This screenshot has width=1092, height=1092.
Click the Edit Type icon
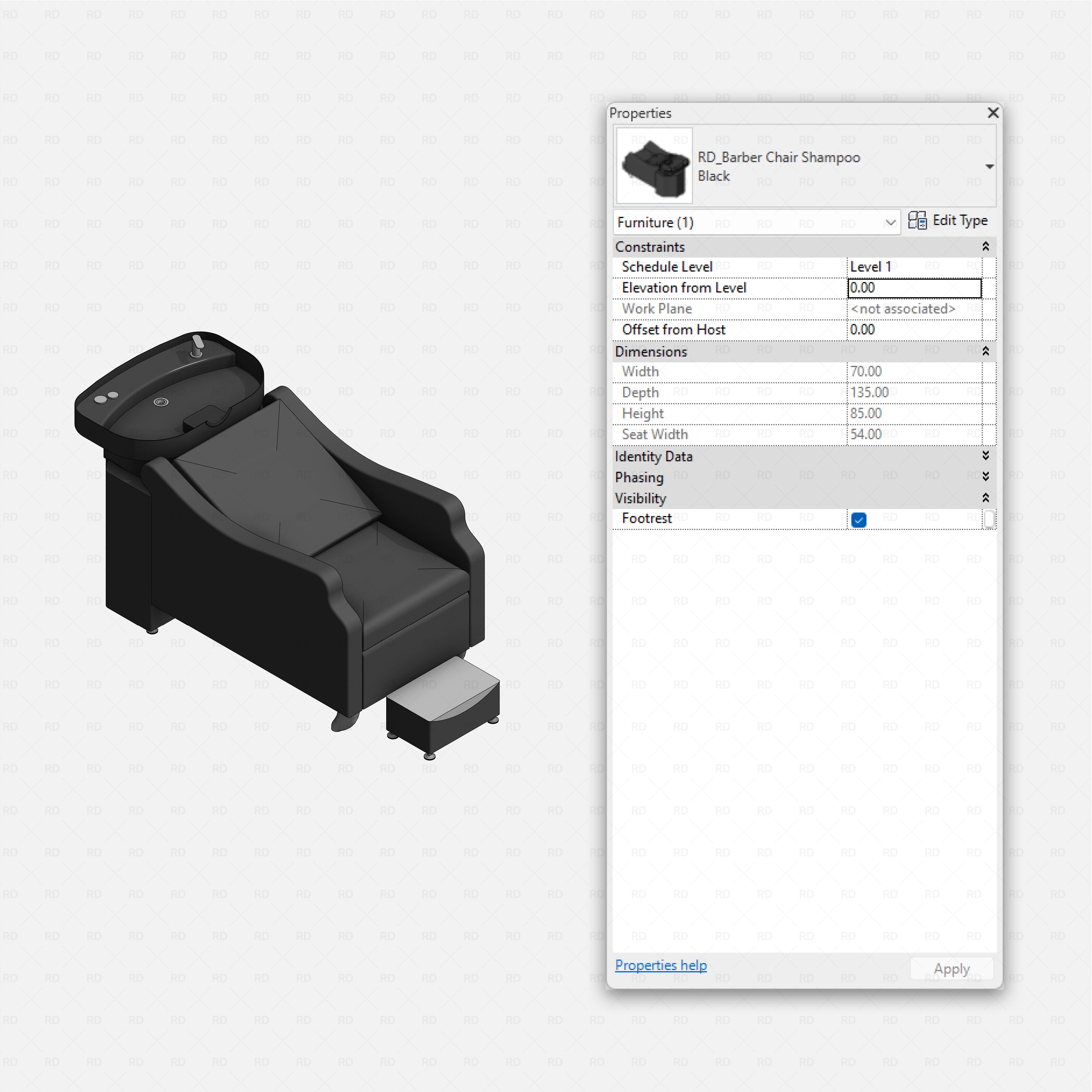click(917, 220)
